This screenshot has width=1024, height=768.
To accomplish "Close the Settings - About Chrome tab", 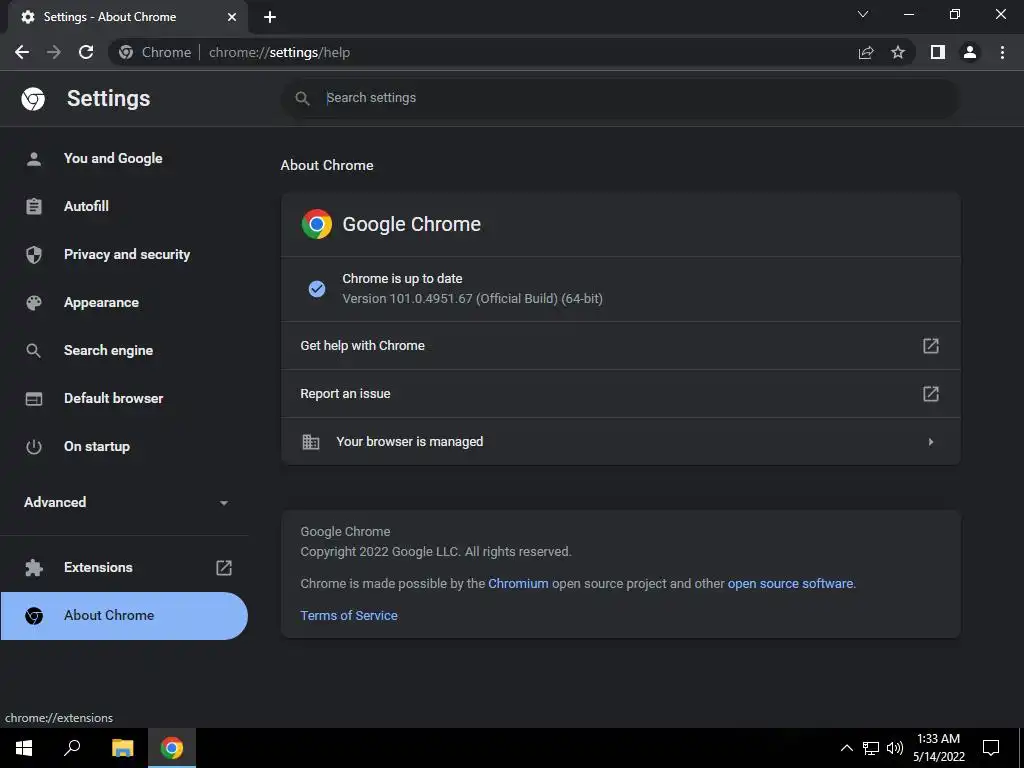I will pos(232,17).
